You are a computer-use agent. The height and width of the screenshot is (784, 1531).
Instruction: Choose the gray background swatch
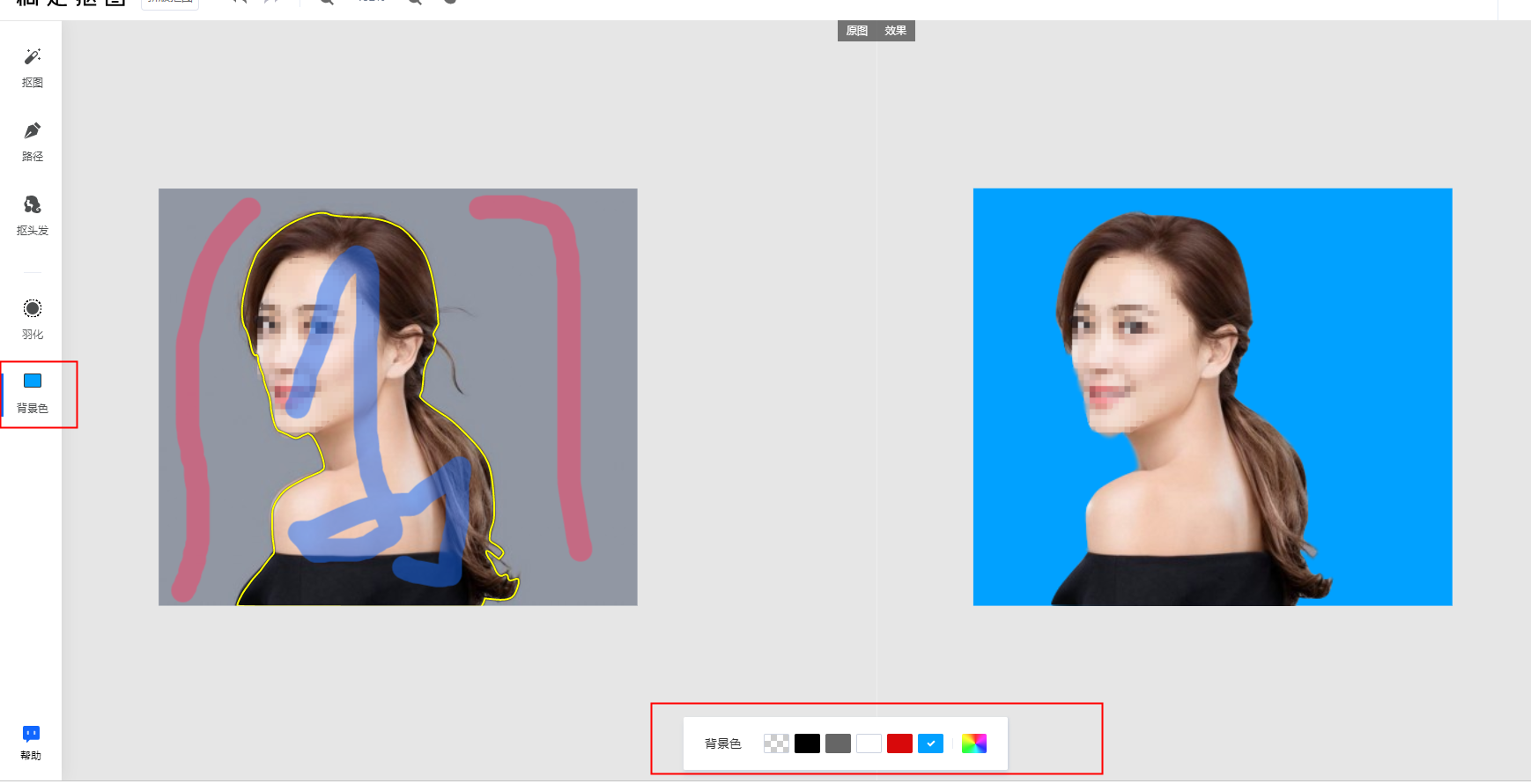838,743
